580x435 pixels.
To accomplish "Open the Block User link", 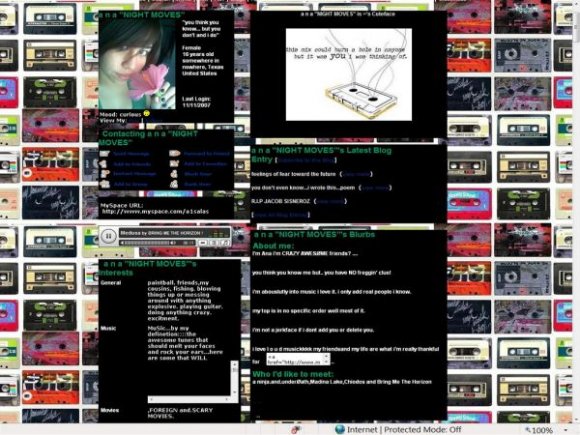I will click(198, 174).
